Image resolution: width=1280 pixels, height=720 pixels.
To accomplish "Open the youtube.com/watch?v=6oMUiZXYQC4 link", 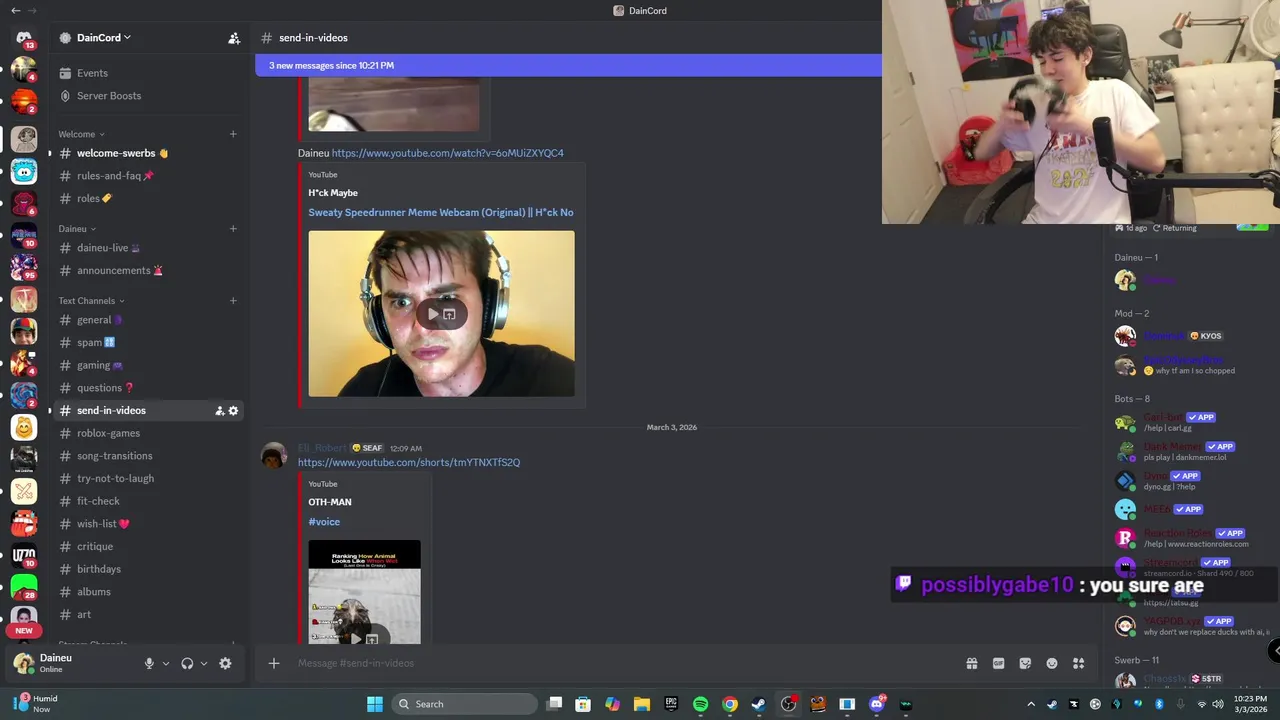I will pos(447,153).
